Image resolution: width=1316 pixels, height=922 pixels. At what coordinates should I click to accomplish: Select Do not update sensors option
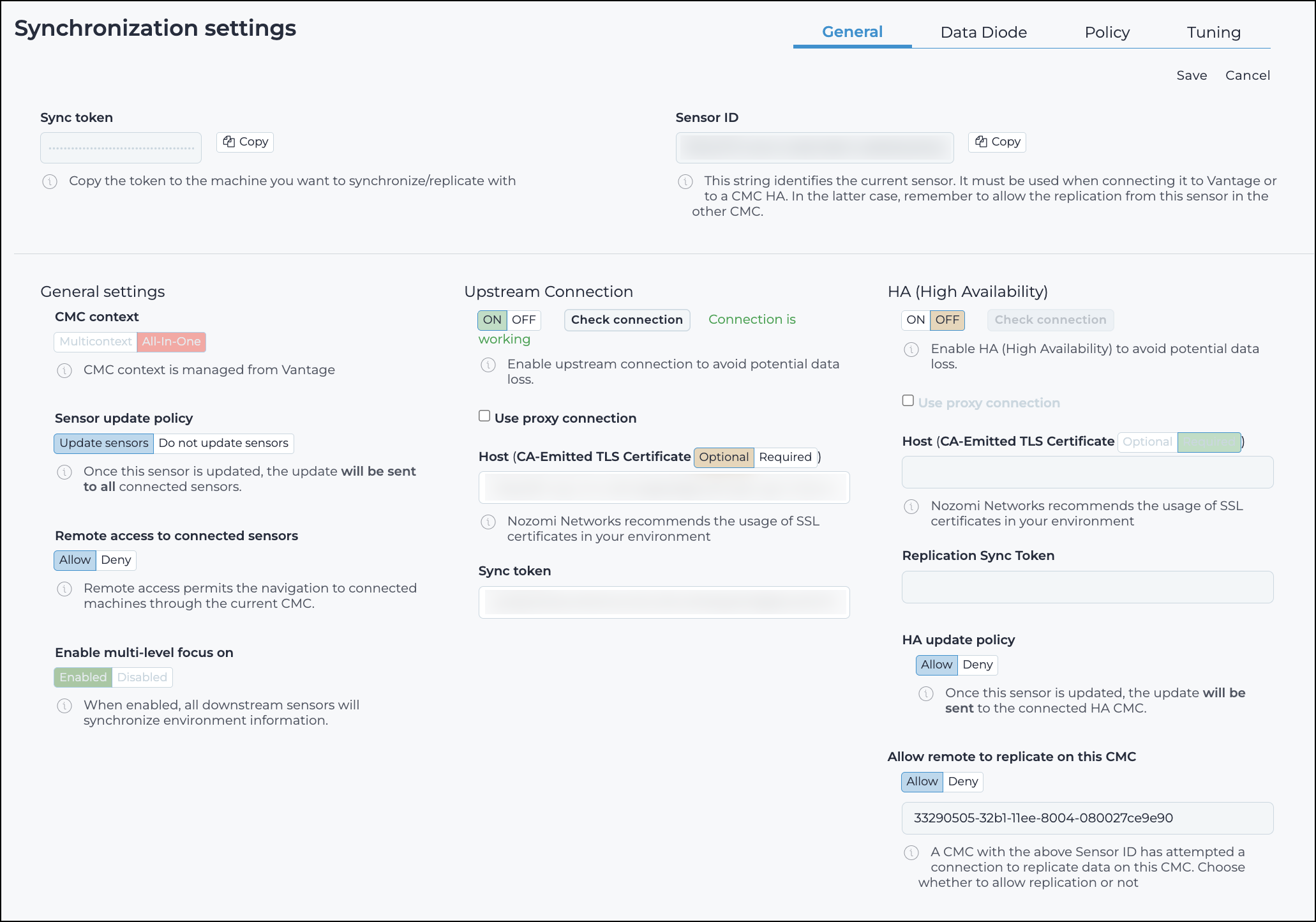pos(223,443)
